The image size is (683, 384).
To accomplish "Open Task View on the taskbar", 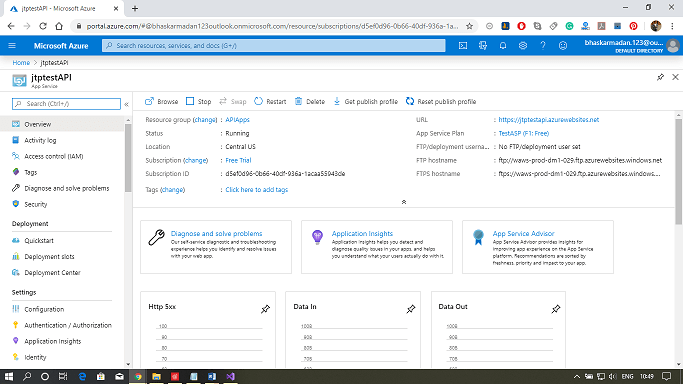I will point(63,377).
